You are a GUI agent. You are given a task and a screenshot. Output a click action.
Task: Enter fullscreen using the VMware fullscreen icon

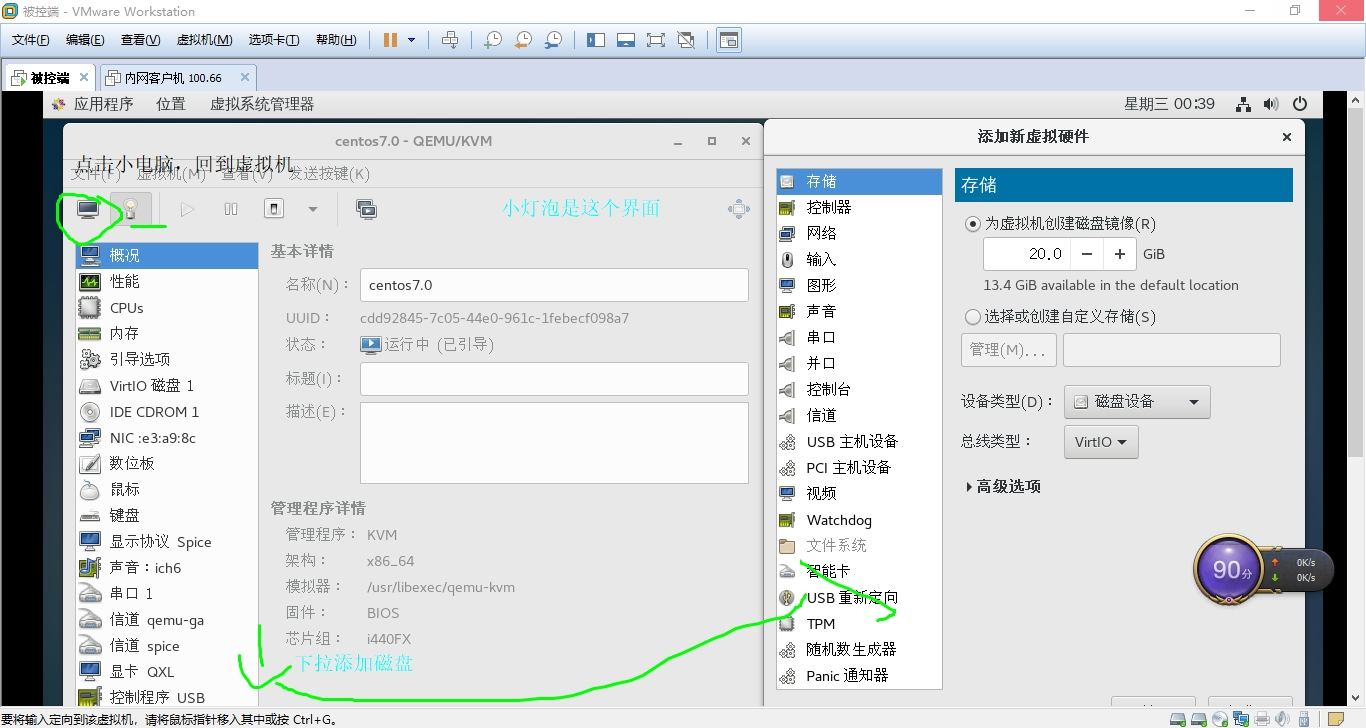[655, 40]
